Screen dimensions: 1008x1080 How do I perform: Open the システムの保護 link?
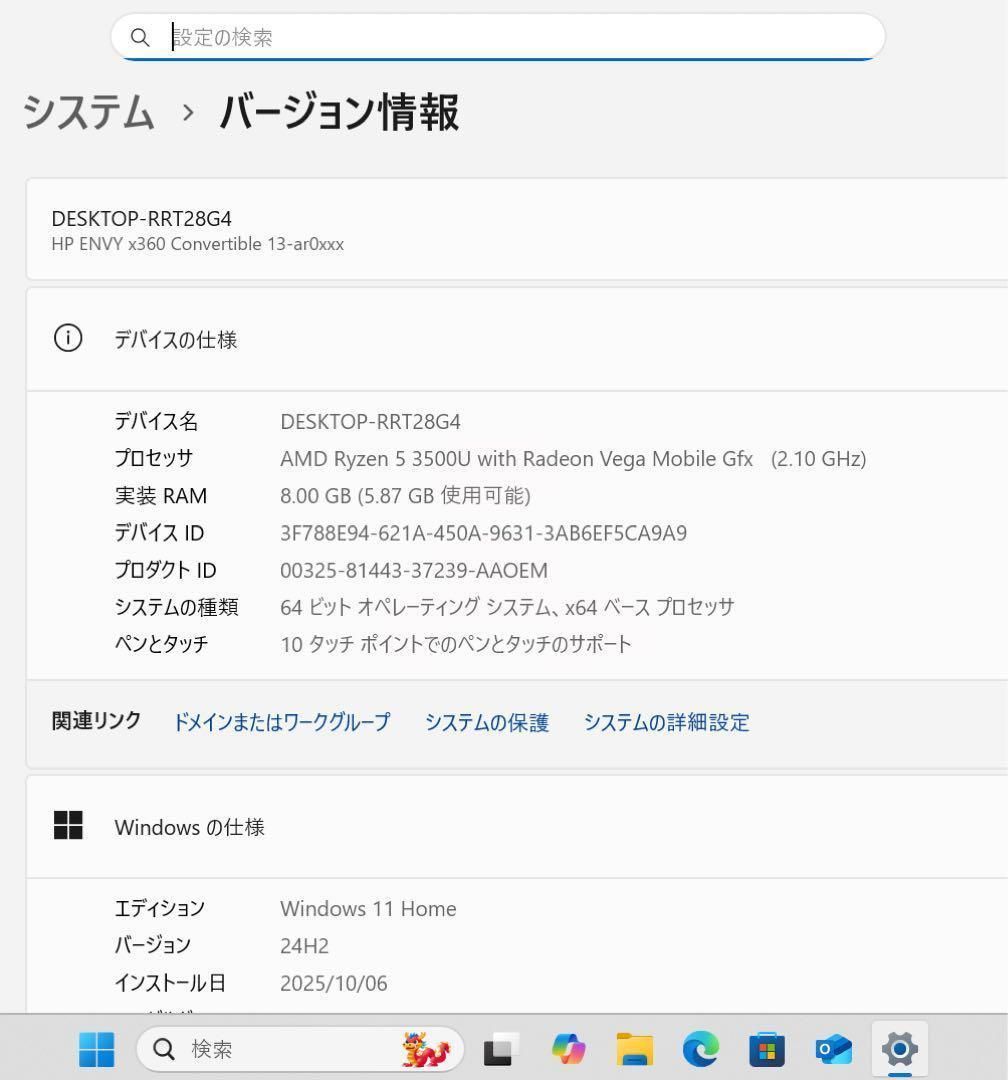[x=487, y=722]
